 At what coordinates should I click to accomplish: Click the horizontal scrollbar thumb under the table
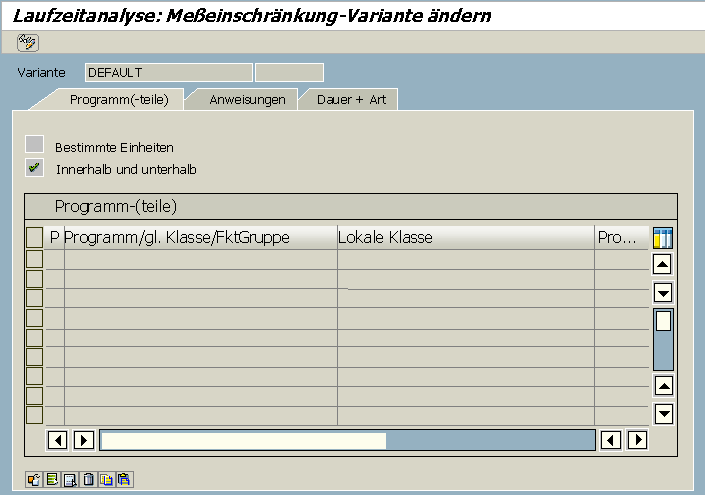pyautogui.click(x=243, y=441)
